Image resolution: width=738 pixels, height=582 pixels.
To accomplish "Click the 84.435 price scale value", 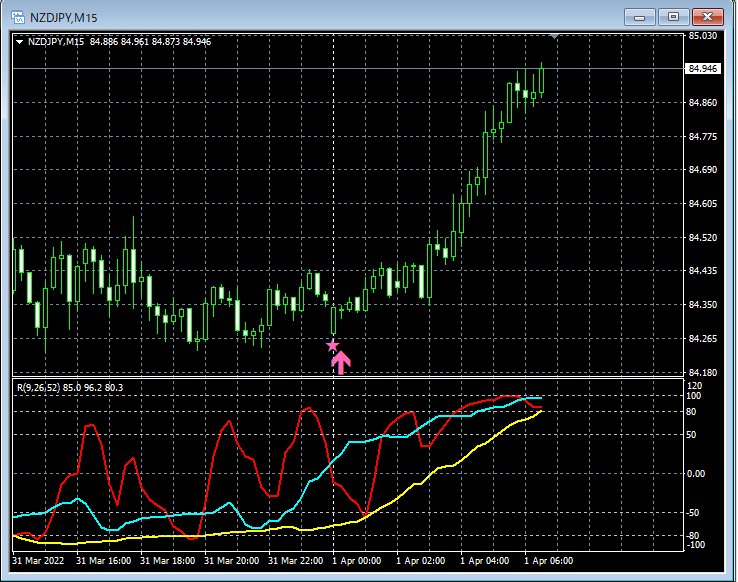I will pos(703,271).
